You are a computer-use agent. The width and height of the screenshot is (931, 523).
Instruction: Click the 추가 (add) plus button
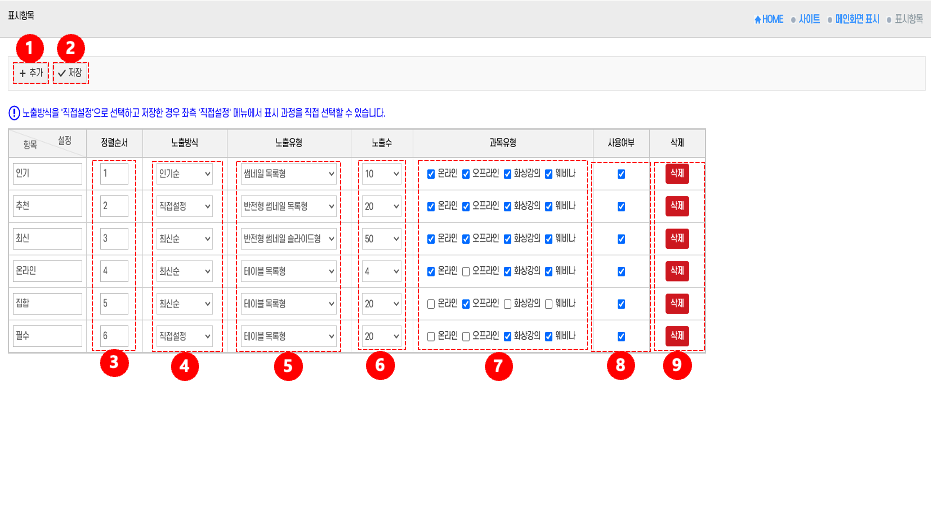click(x=30, y=73)
